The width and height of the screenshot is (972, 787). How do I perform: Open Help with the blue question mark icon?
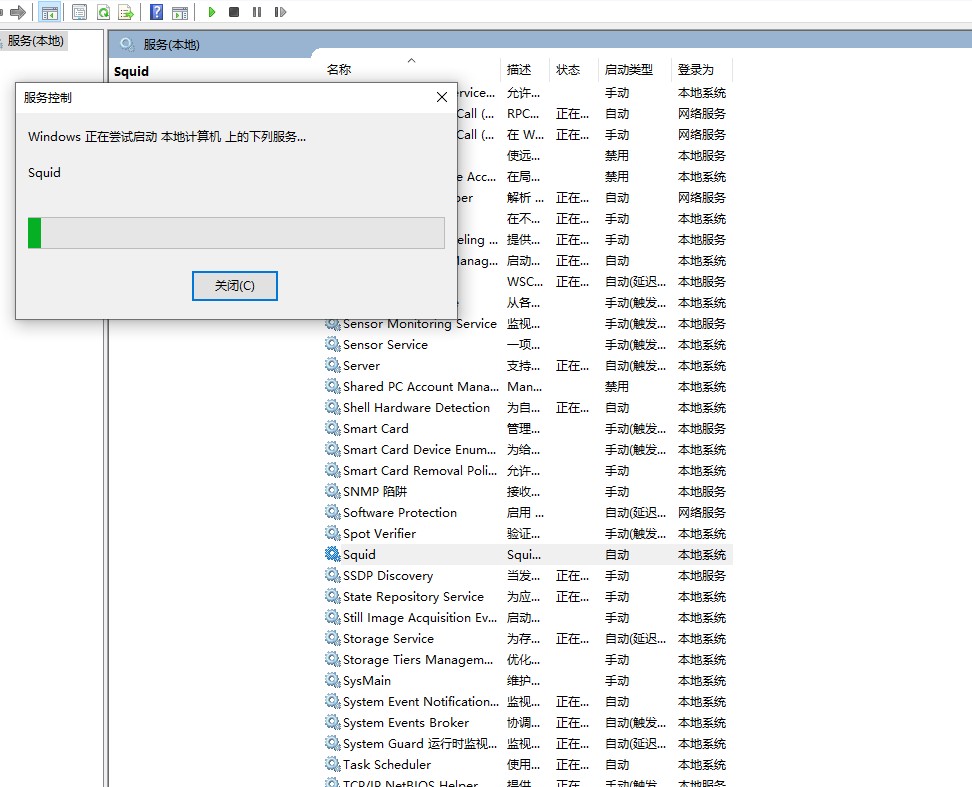pos(156,12)
